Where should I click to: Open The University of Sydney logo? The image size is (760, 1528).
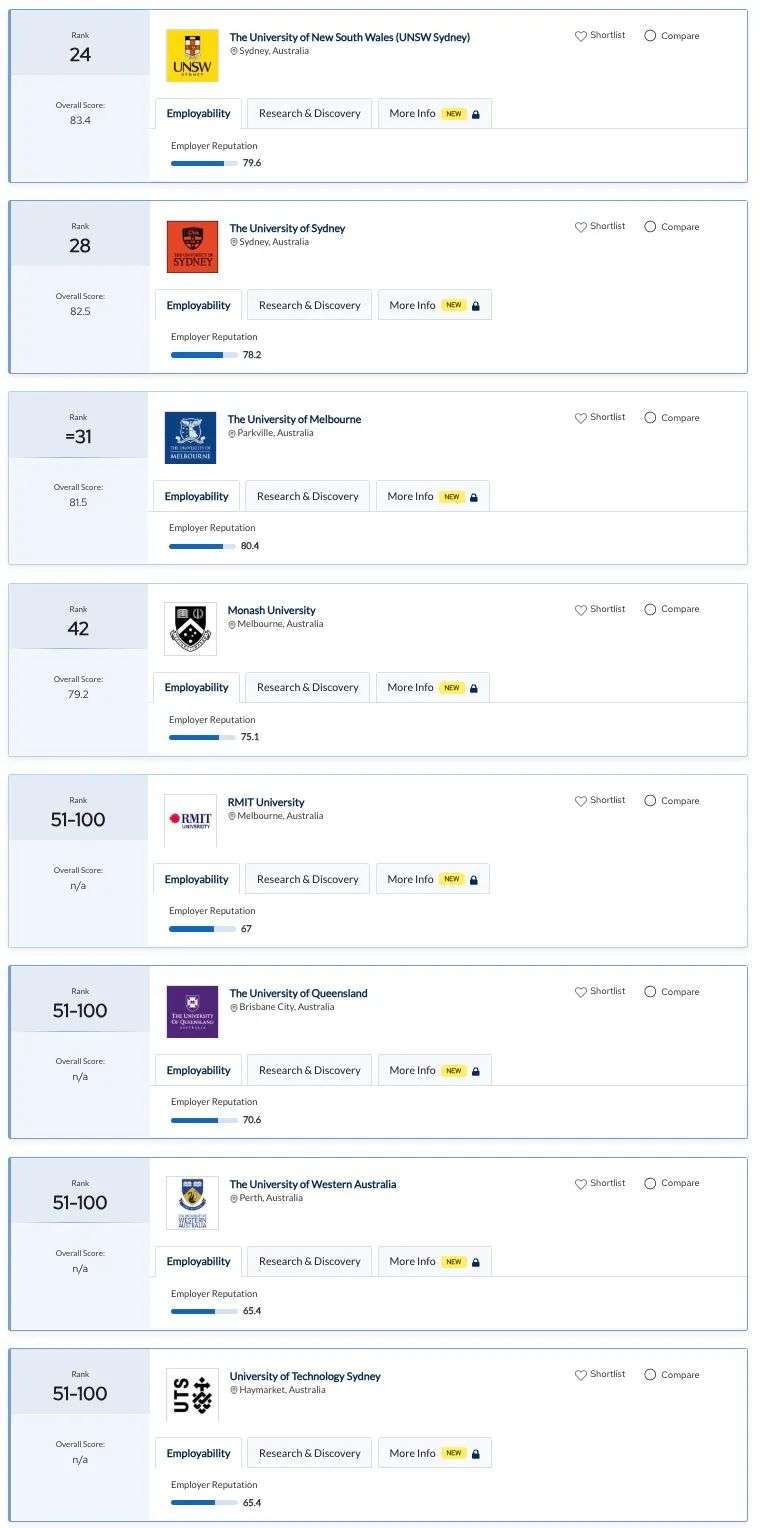192,247
